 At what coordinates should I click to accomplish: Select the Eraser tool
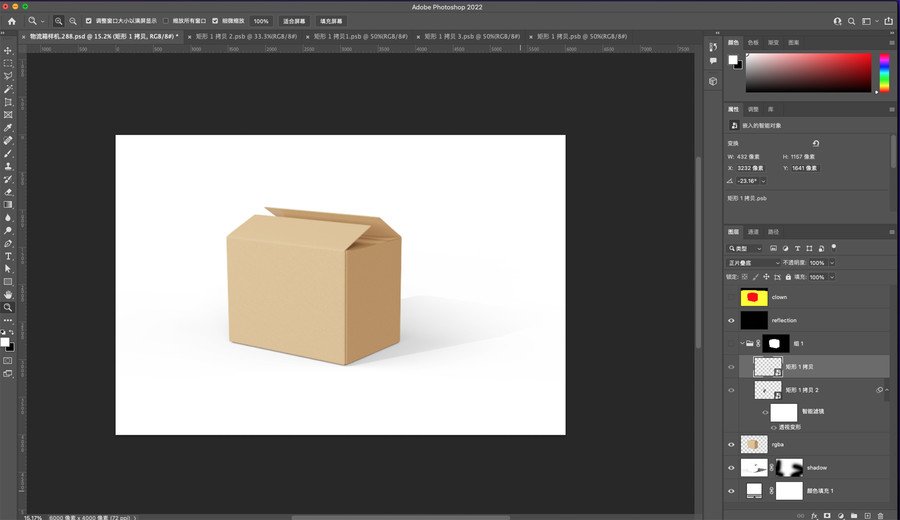pos(8,192)
